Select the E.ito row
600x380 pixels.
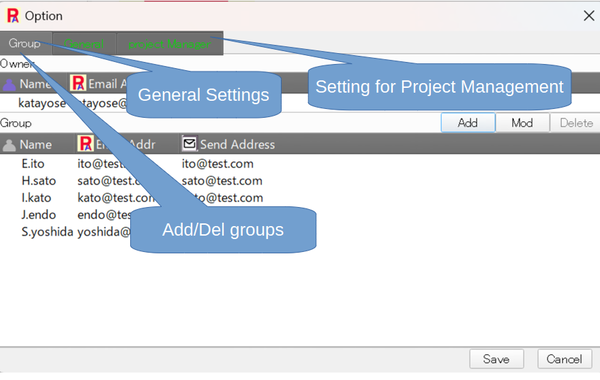300,164
